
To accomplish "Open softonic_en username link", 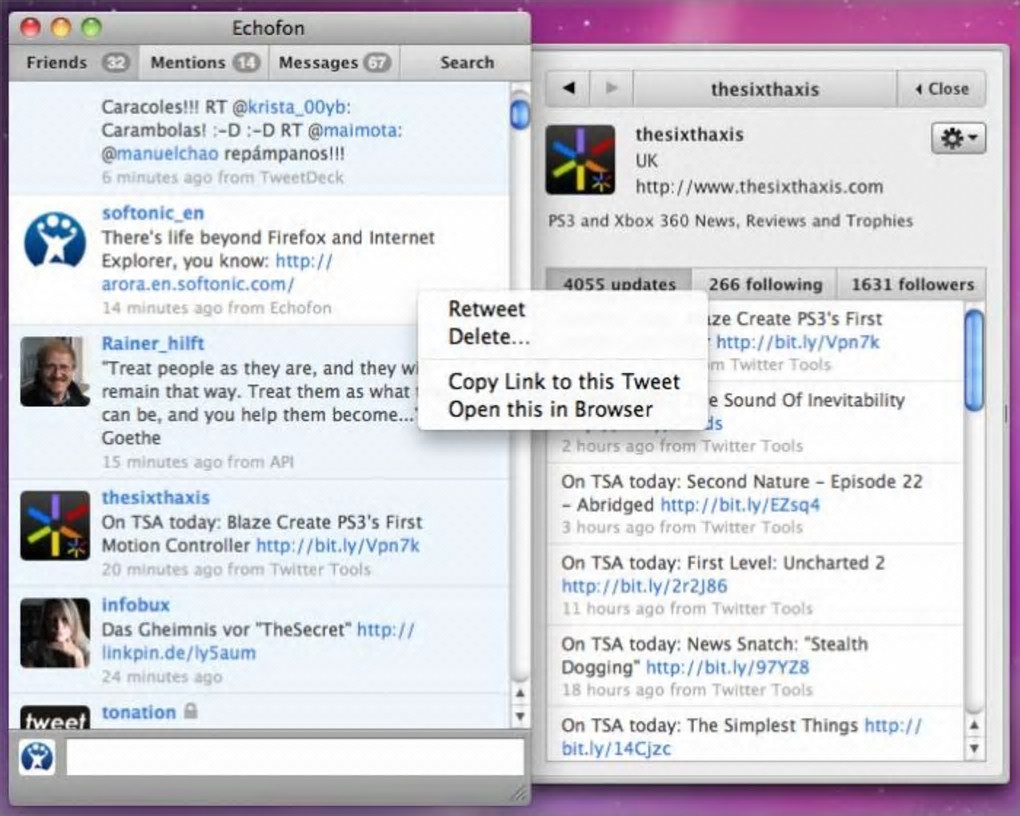I will pos(153,213).
